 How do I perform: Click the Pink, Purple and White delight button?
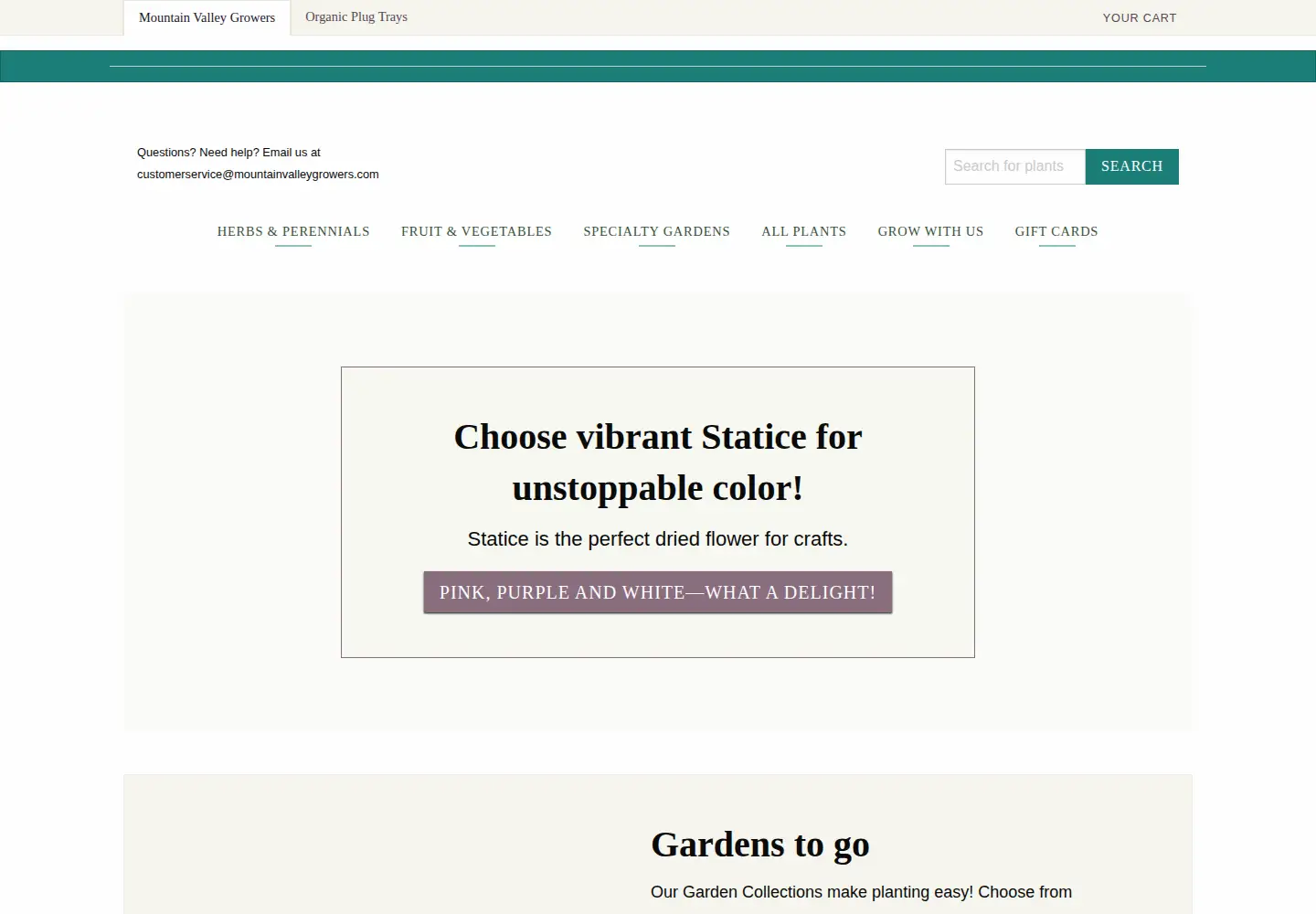(658, 592)
